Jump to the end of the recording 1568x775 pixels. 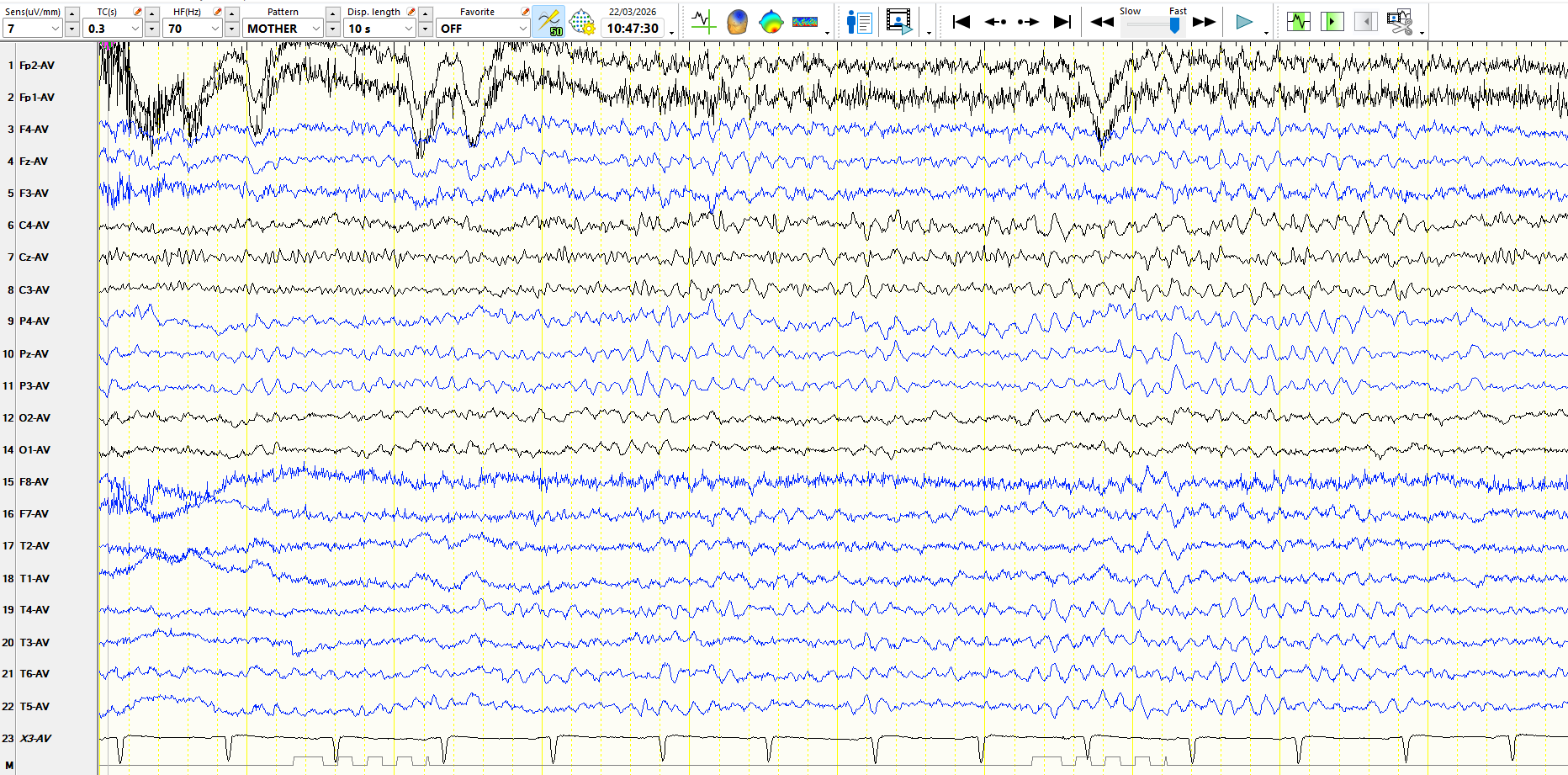point(1062,22)
